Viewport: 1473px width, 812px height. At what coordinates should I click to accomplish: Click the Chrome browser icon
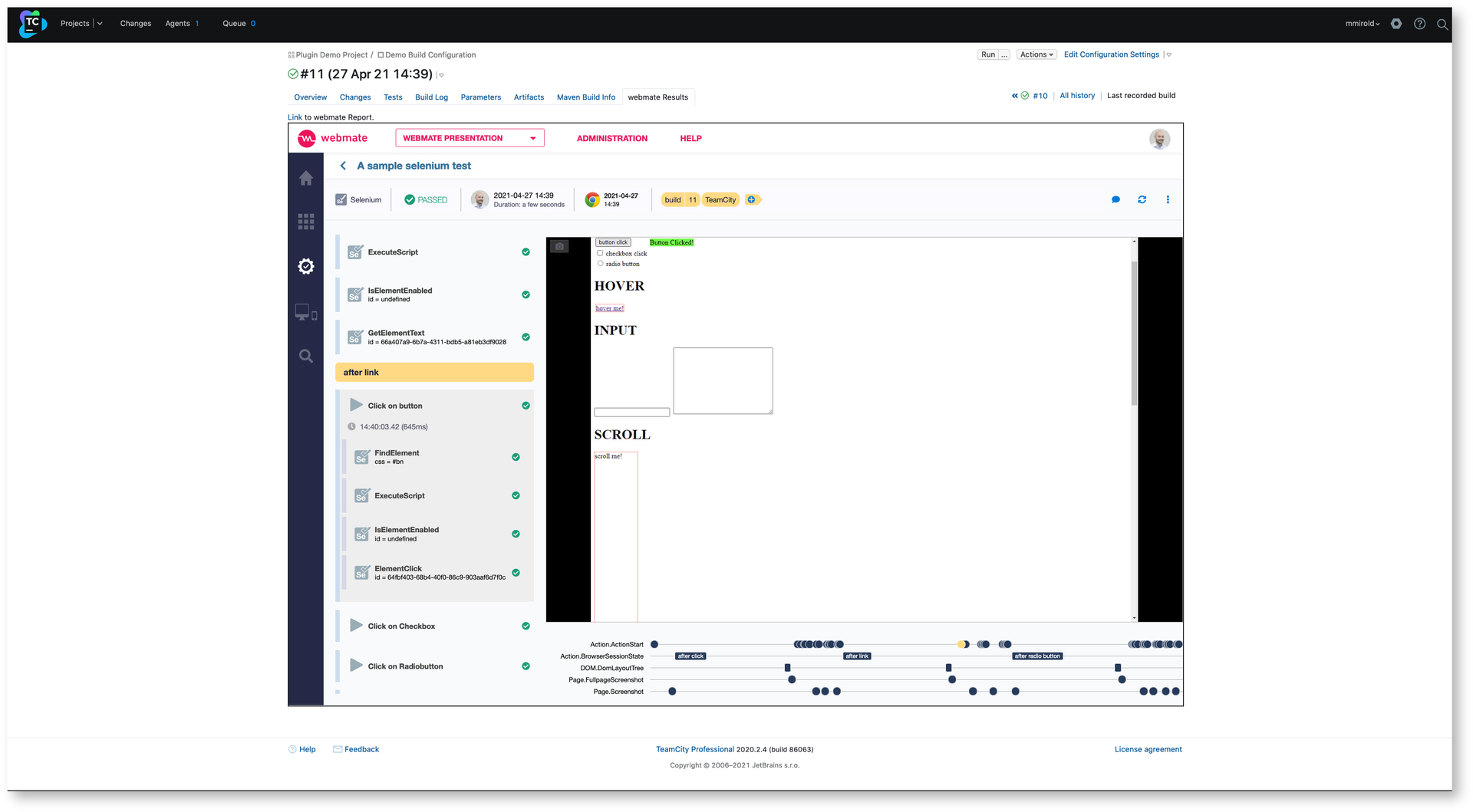[x=592, y=199]
